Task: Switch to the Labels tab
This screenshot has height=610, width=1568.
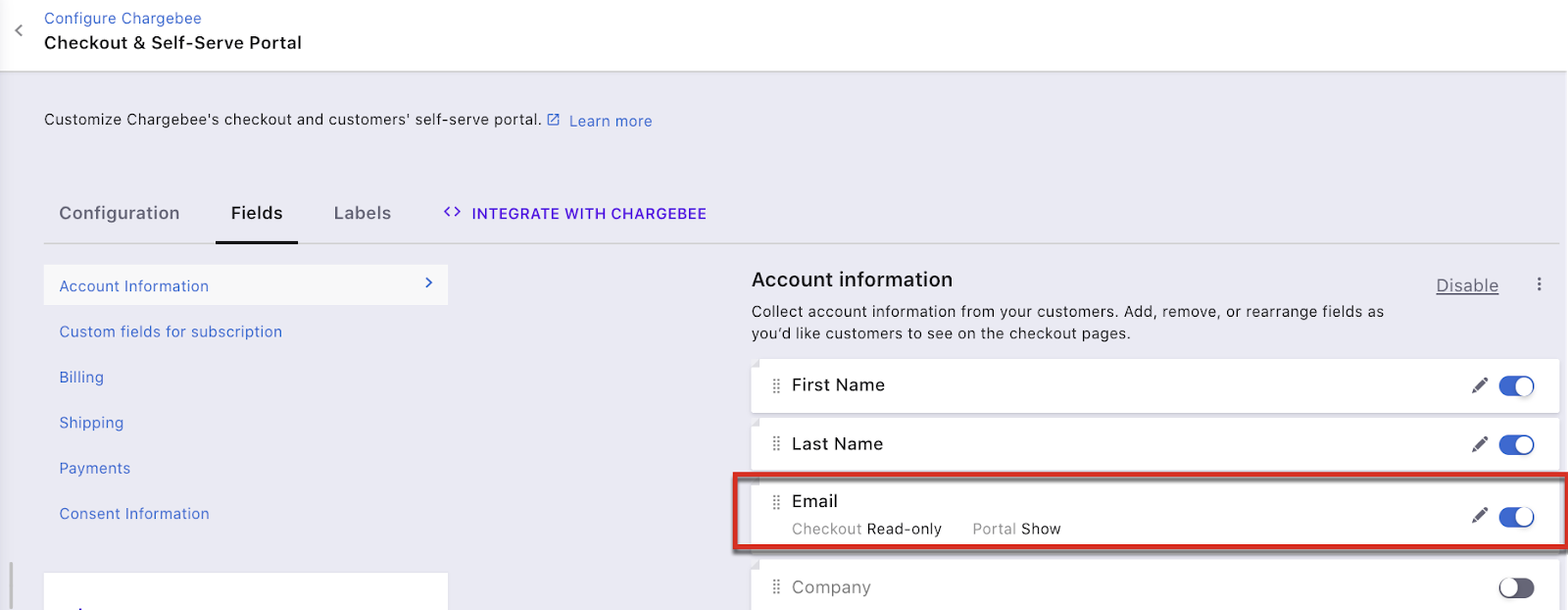Action: (362, 213)
